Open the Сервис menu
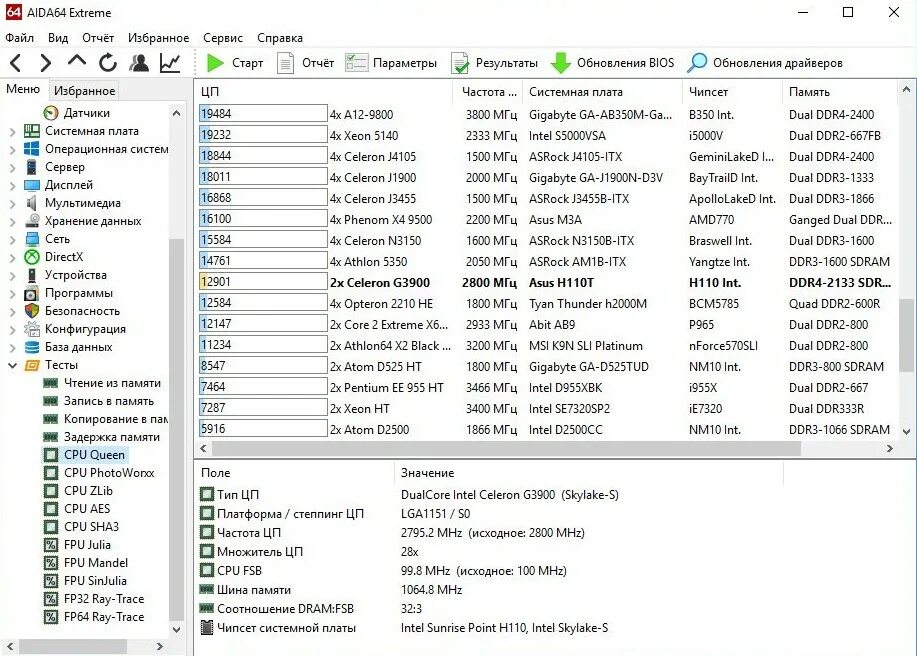This screenshot has height=656, width=917. pos(223,37)
